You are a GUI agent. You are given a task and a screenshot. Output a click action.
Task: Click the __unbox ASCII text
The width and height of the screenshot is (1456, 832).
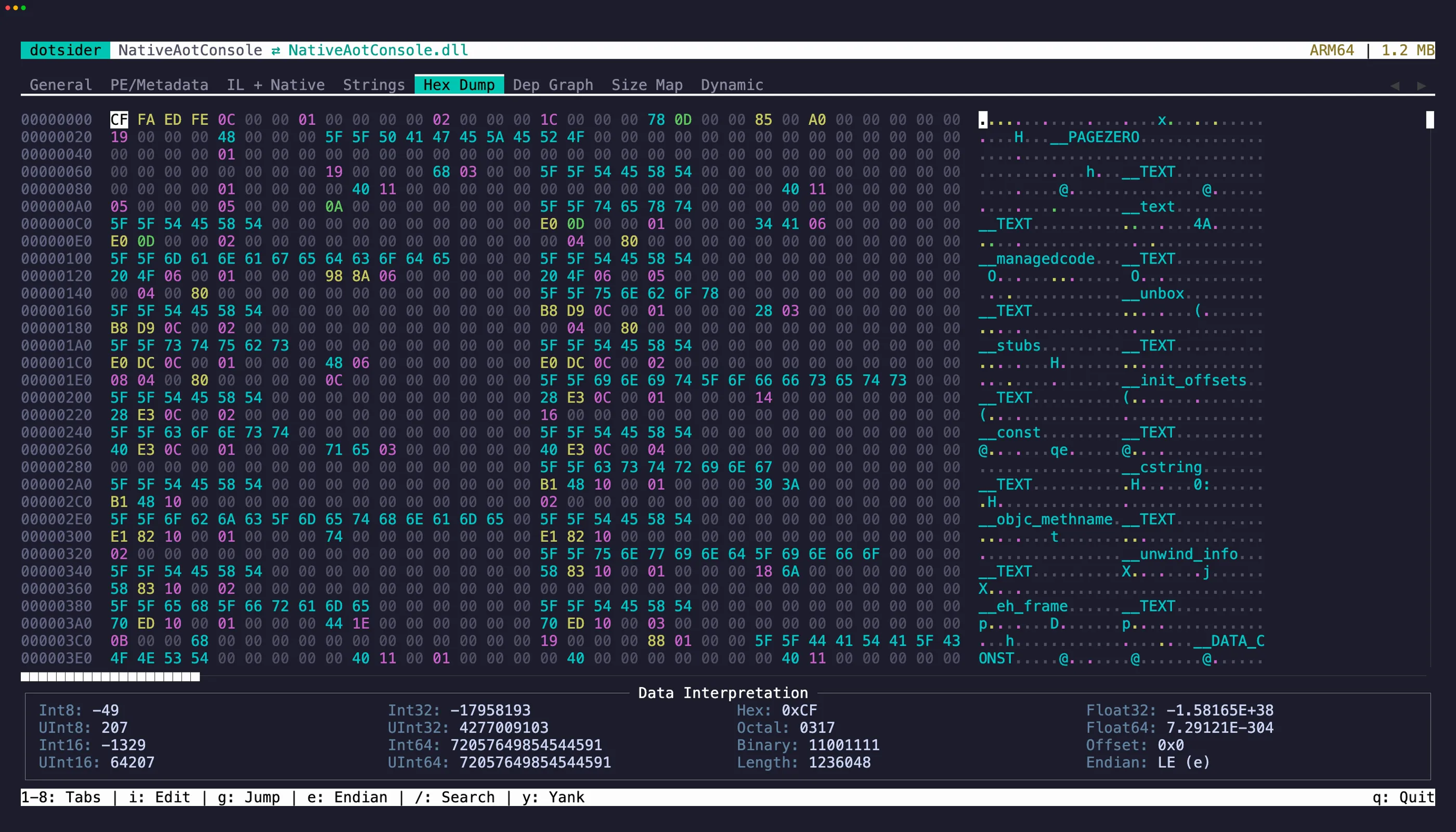pyautogui.click(x=1153, y=294)
